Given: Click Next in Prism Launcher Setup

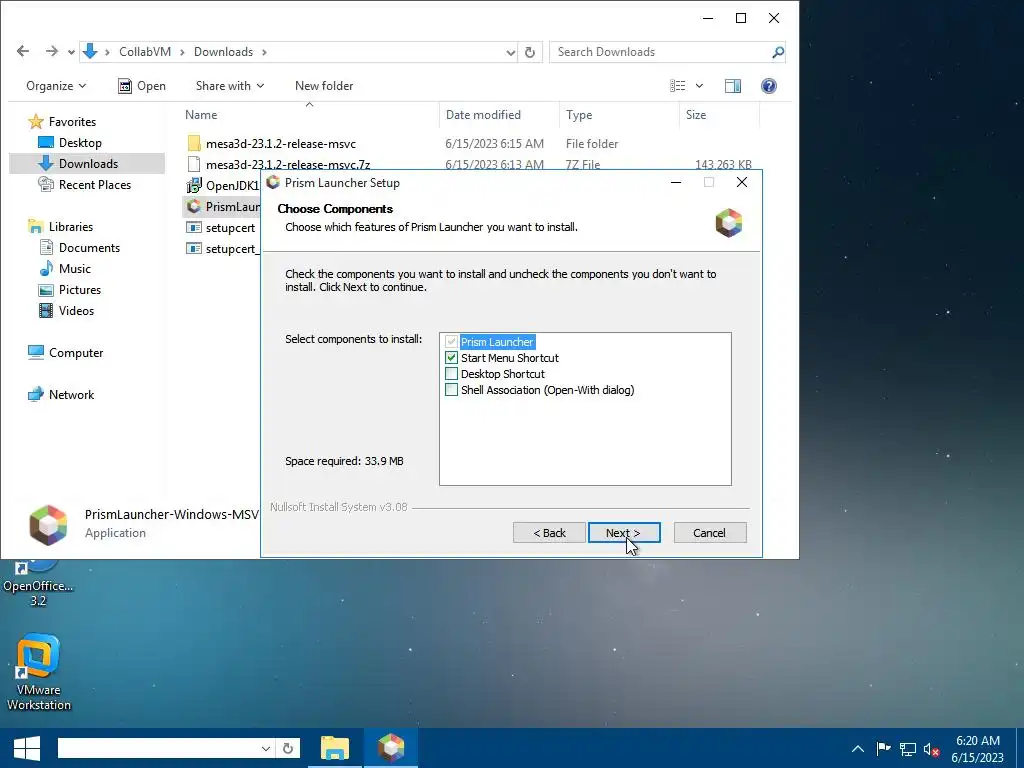Looking at the screenshot, I should [x=624, y=533].
